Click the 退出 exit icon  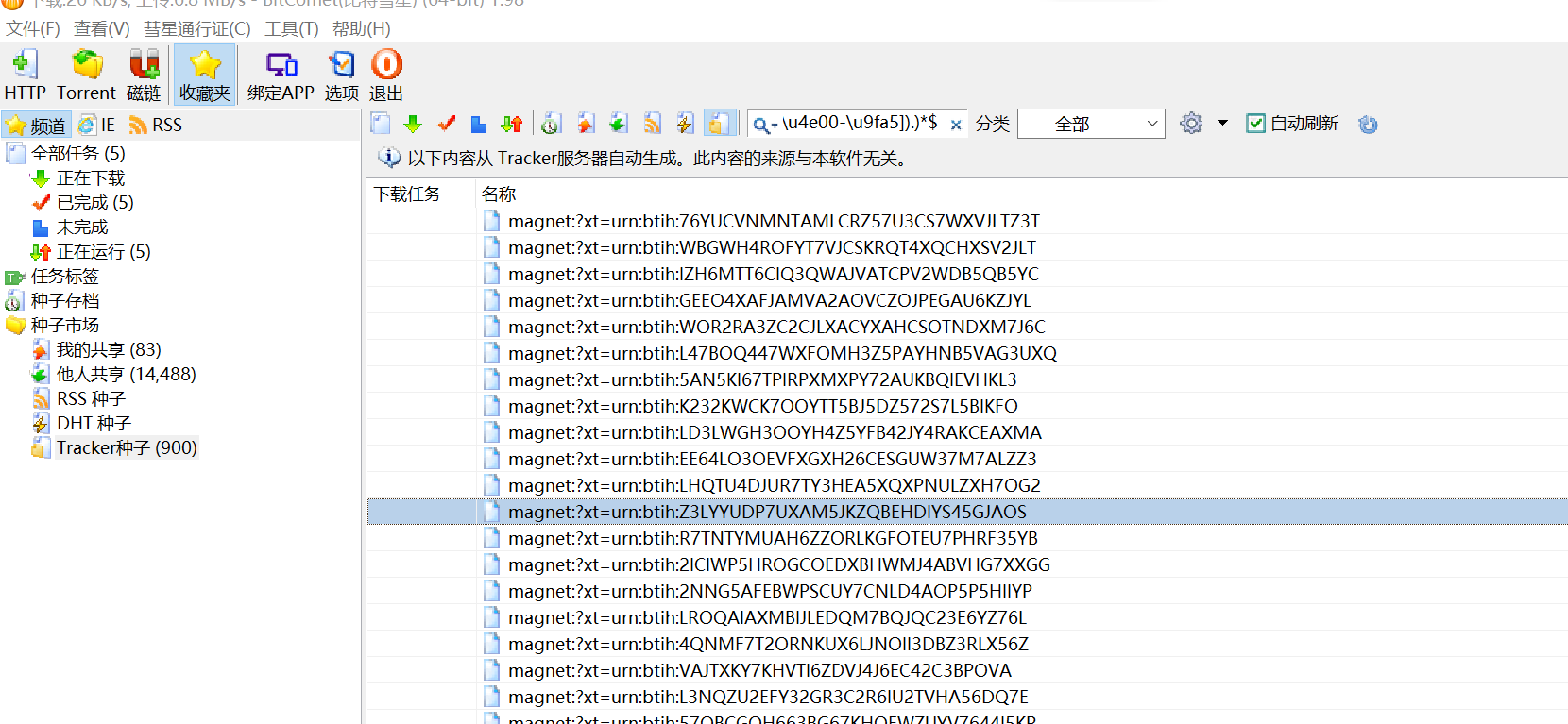386,74
